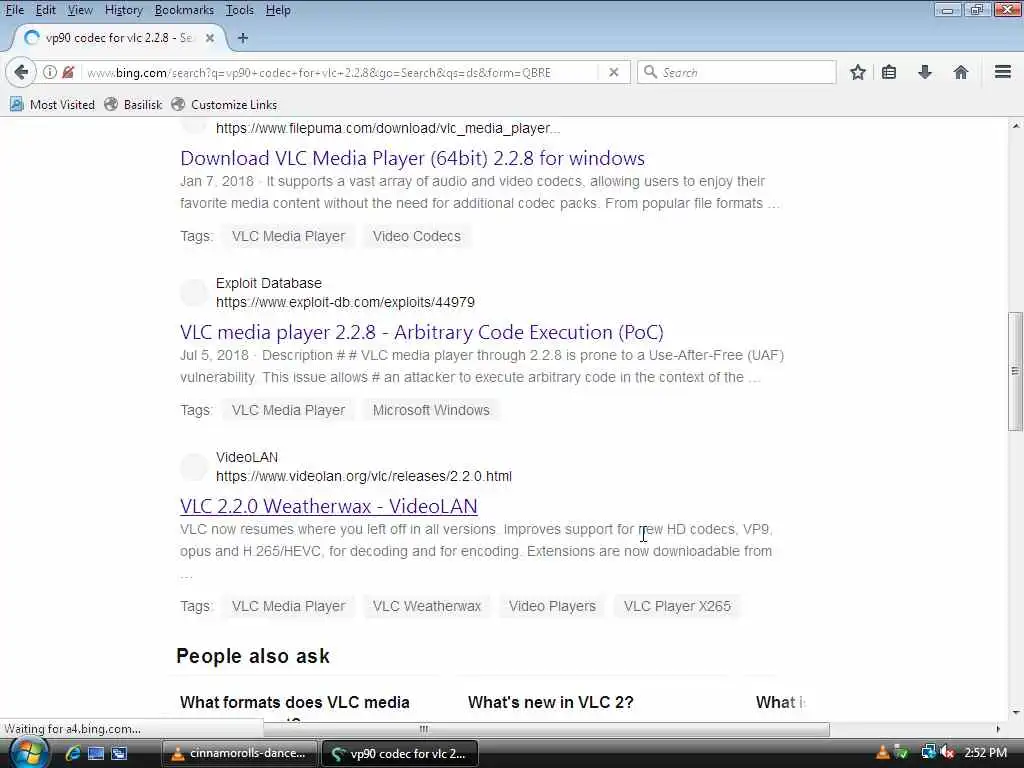This screenshot has width=1024, height=768.
Task: Click VLC Media Player tag under VideoLAN result
Action: click(289, 606)
